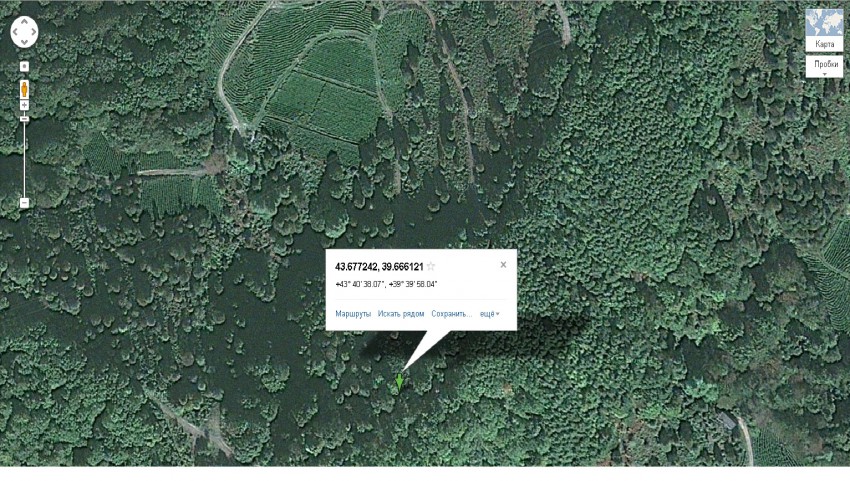Pan the map down with the arrow control
Screen dimensions: 850x481
24,42
